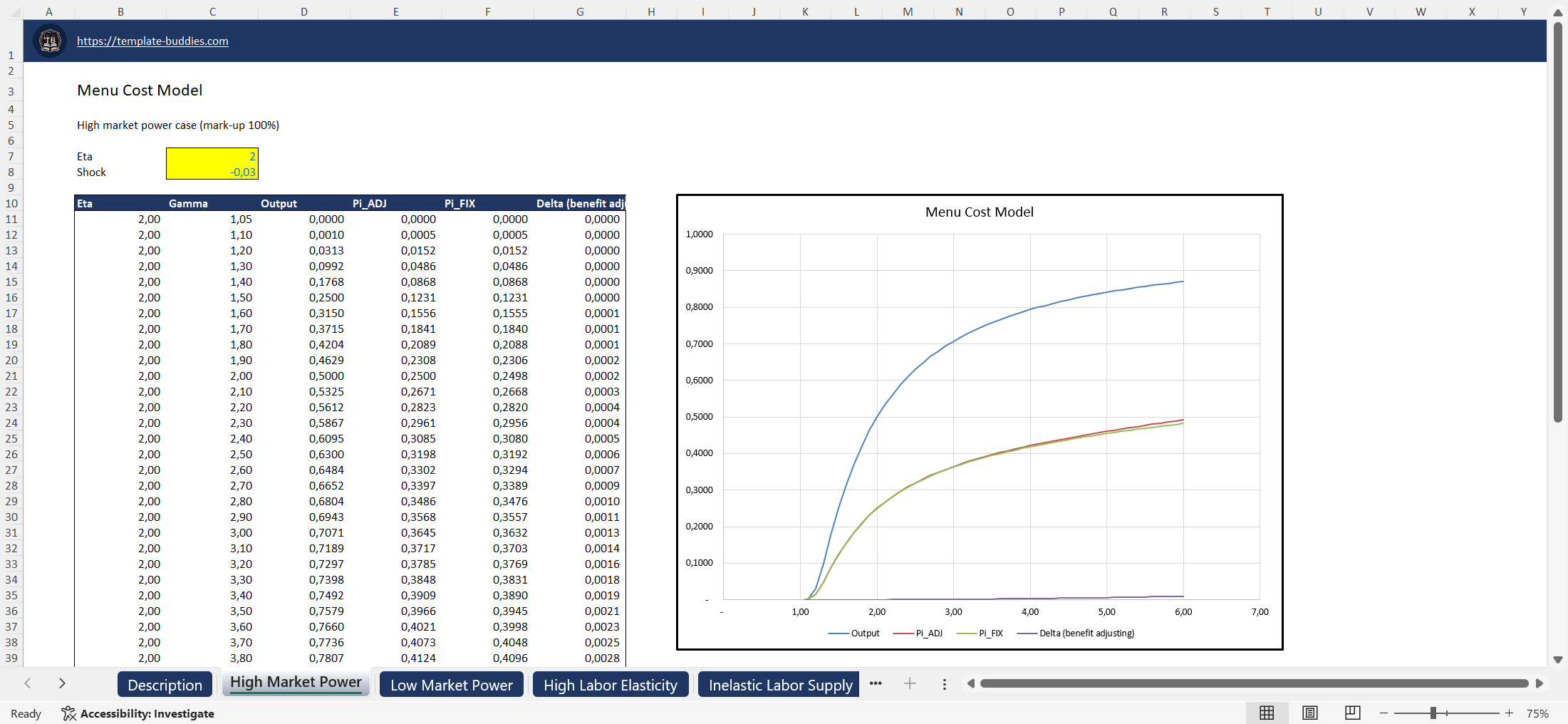Click the Template Buddies logo

pyautogui.click(x=49, y=41)
